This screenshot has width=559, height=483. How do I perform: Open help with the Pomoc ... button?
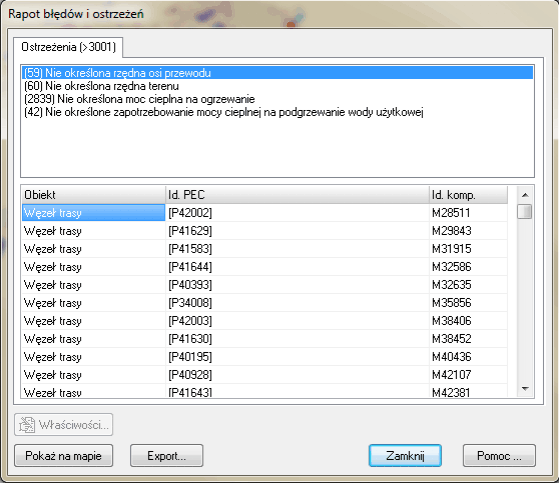(499, 456)
